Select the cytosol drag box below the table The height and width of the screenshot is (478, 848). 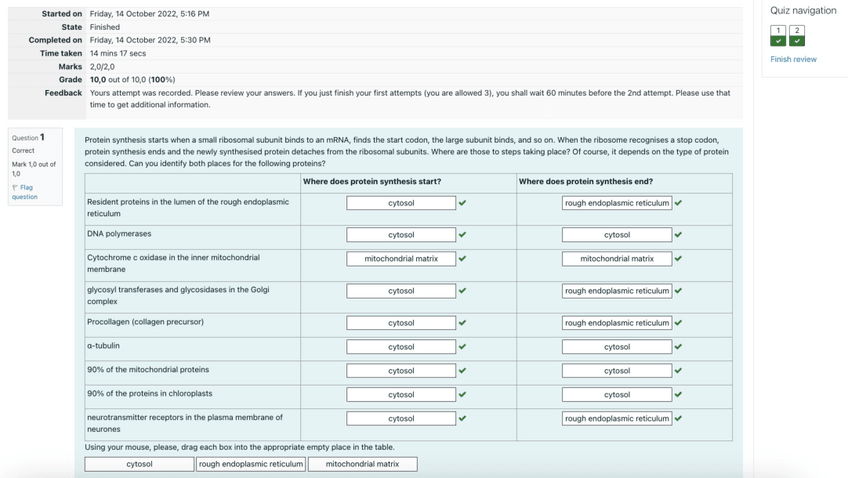(x=139, y=464)
